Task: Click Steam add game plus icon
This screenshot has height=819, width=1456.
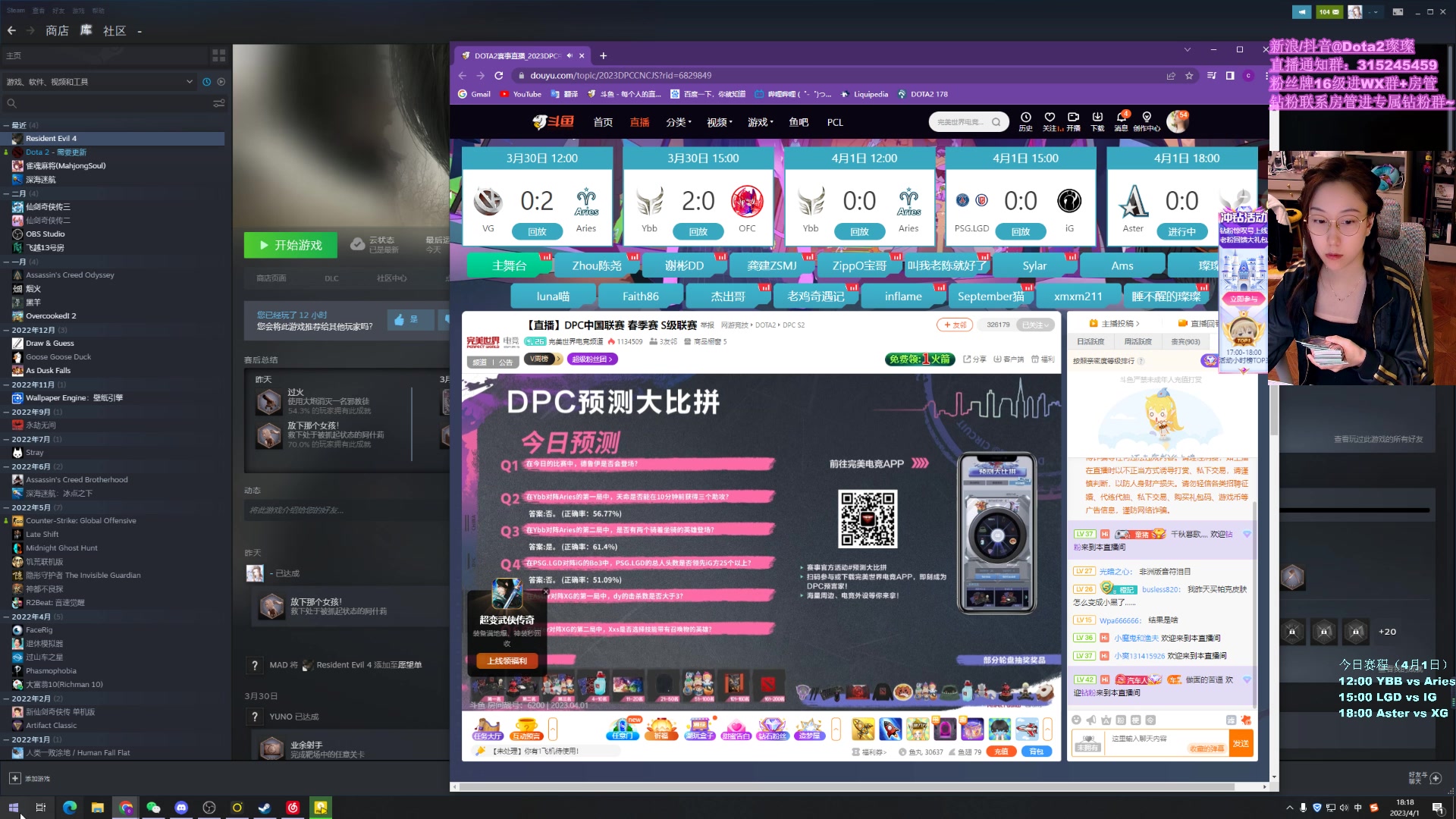Action: pos(14,778)
